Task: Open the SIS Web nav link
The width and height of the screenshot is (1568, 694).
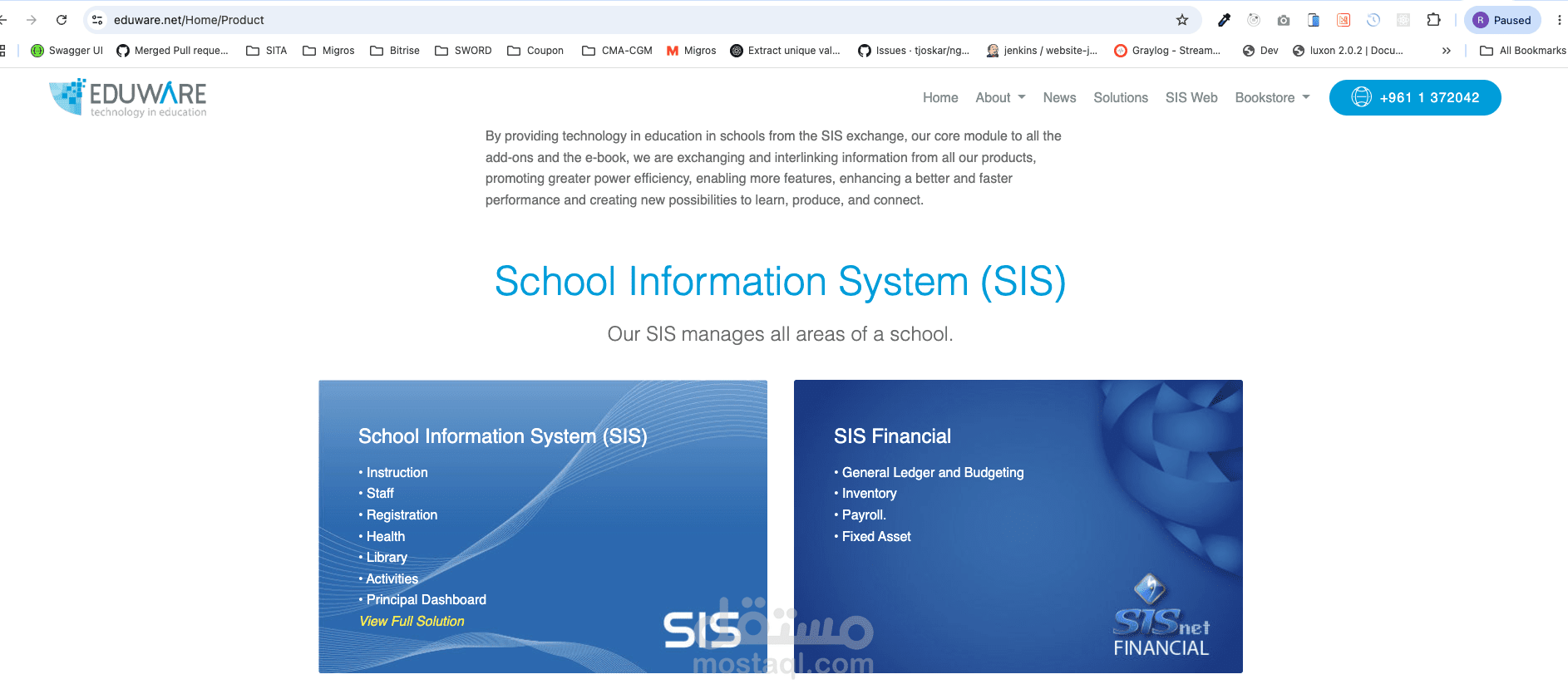Action: coord(1191,97)
